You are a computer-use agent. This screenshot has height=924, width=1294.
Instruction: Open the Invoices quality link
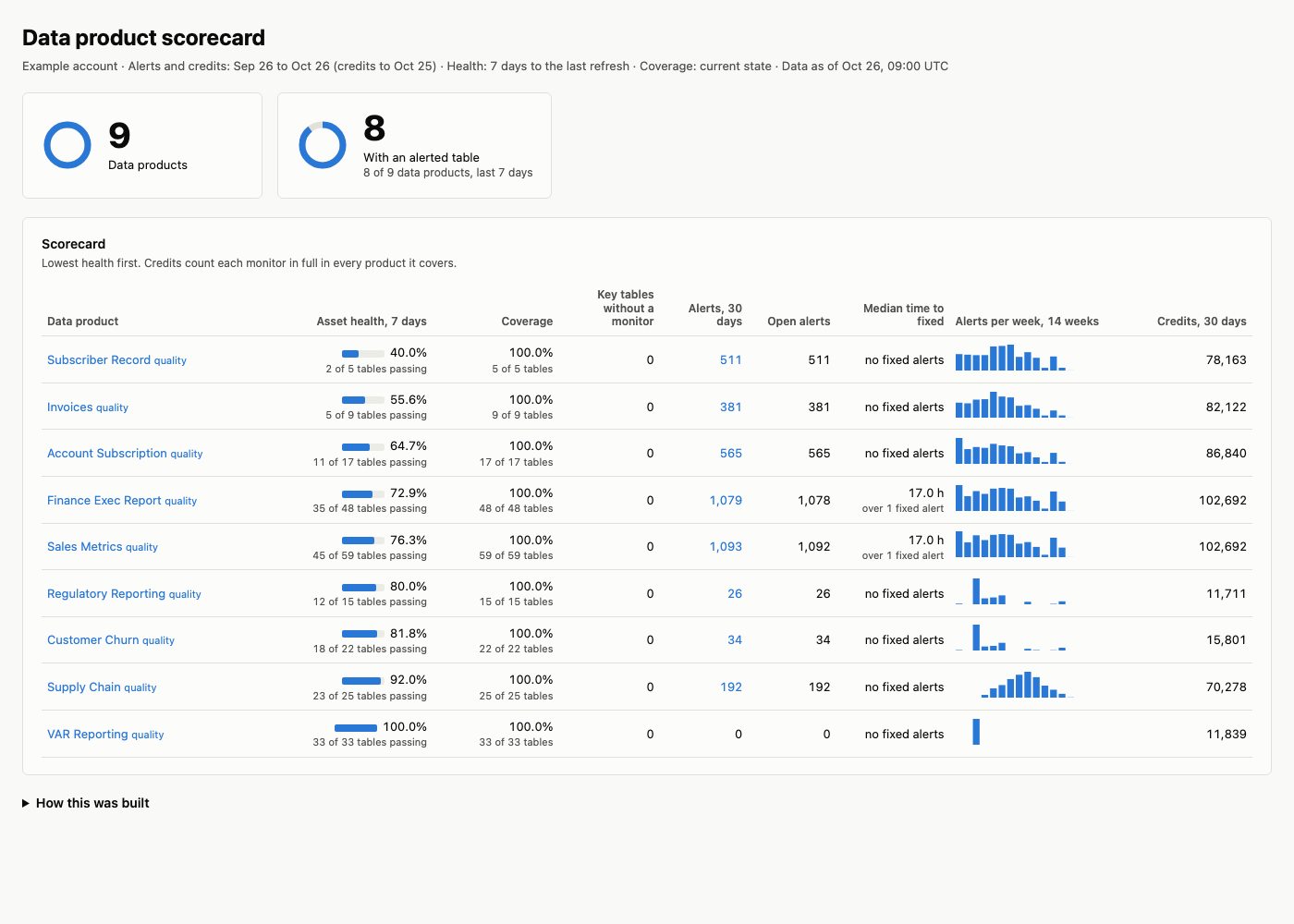88,407
